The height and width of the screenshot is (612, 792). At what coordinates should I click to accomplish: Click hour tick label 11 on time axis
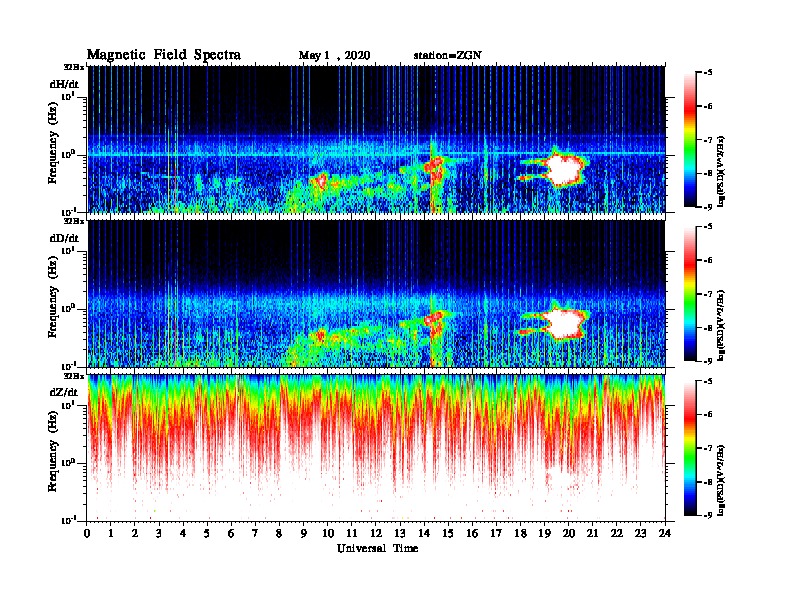click(x=352, y=533)
